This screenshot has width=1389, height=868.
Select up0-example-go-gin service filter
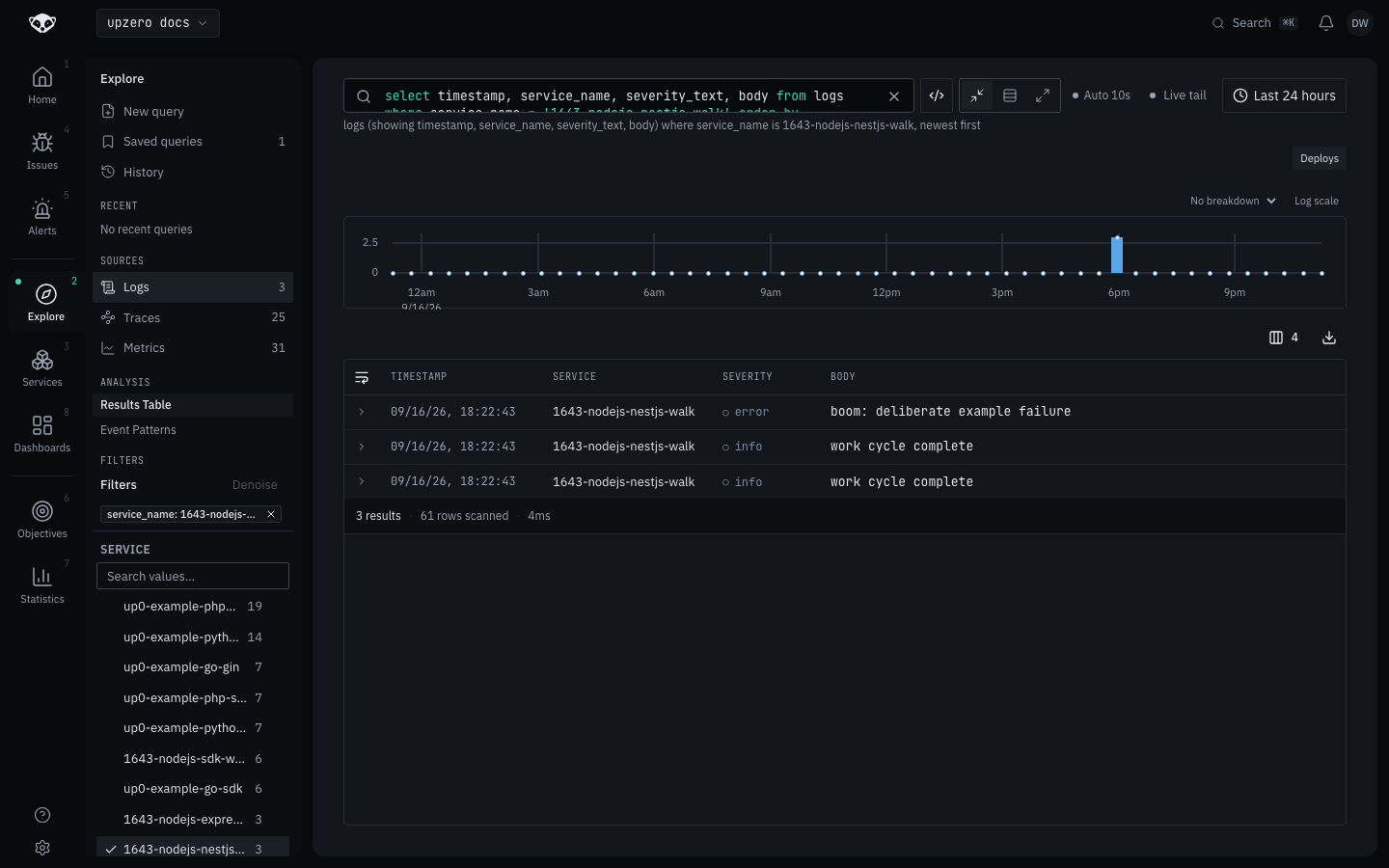pyautogui.click(x=193, y=667)
